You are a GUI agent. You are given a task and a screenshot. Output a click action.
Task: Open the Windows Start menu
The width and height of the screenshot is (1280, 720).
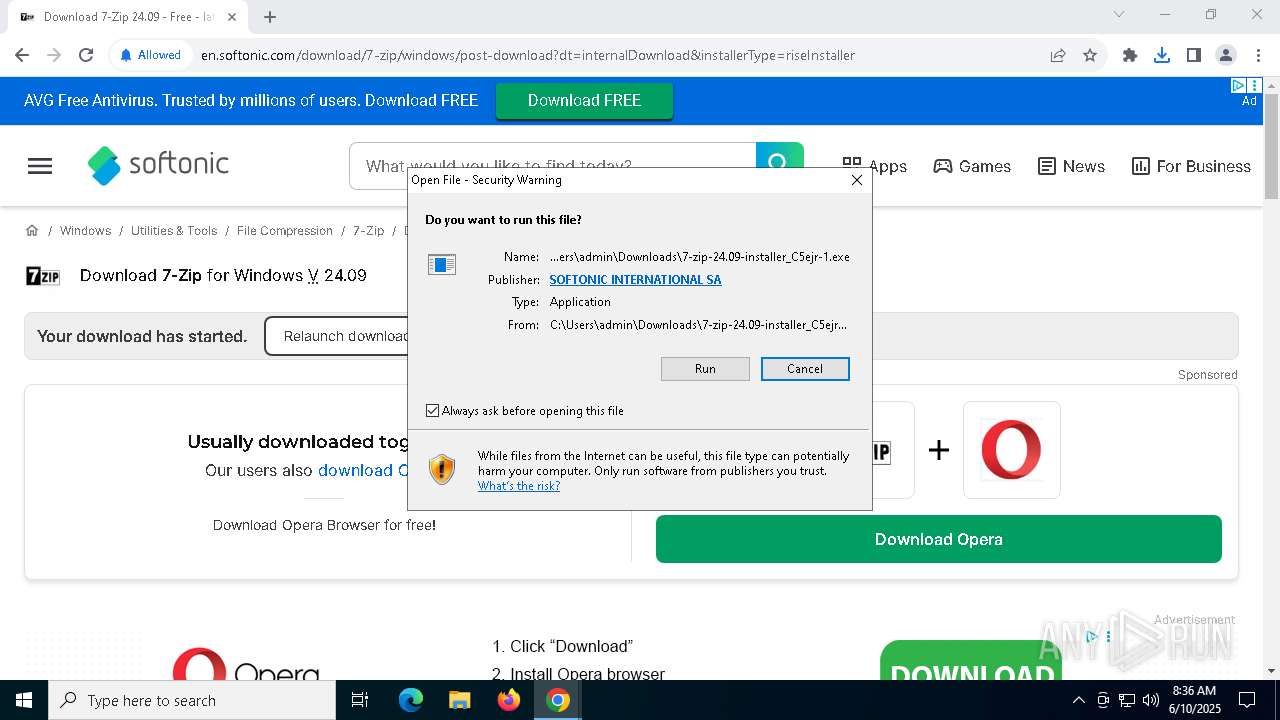tap(23, 700)
